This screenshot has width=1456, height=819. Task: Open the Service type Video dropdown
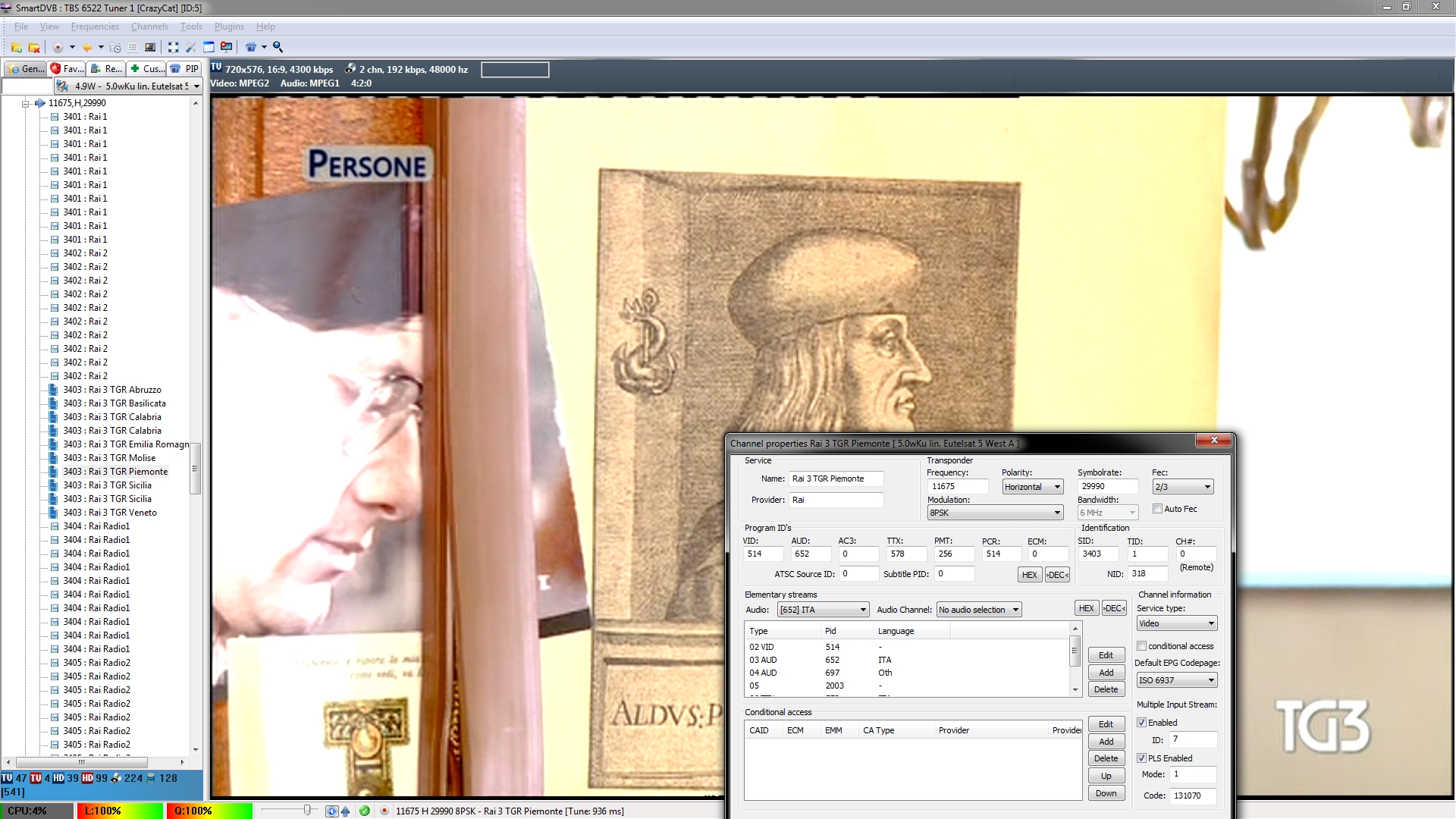pyautogui.click(x=1177, y=623)
